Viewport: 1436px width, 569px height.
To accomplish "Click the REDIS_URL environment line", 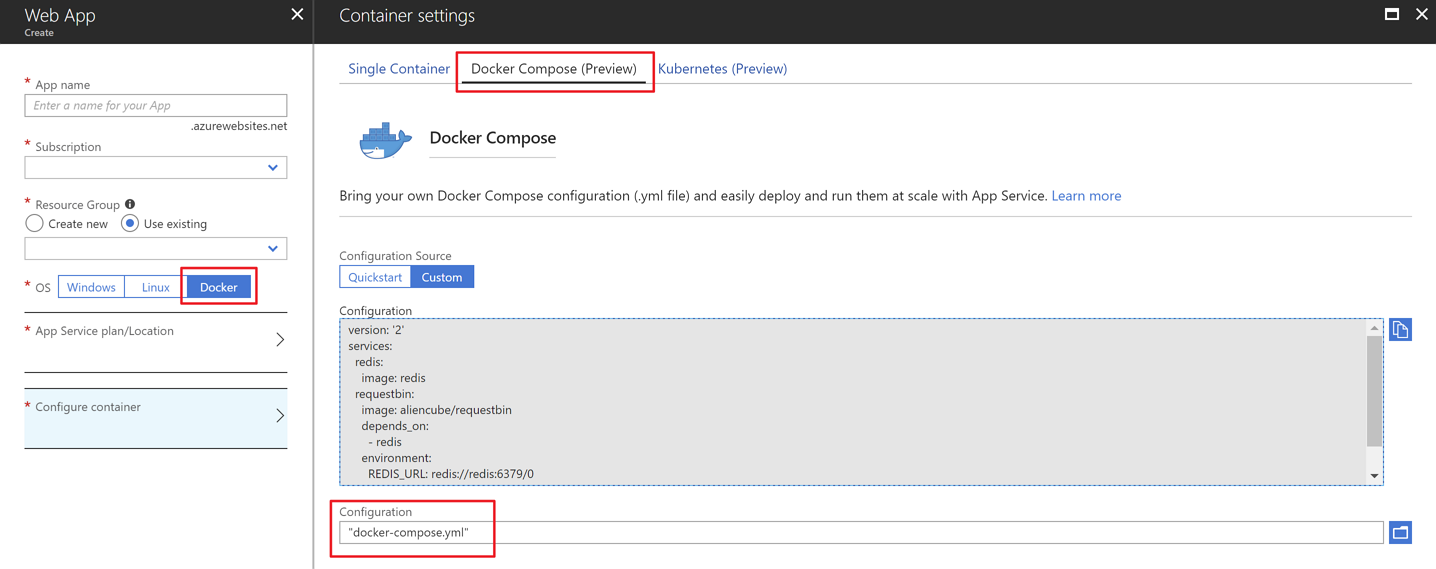I will tap(451, 474).
